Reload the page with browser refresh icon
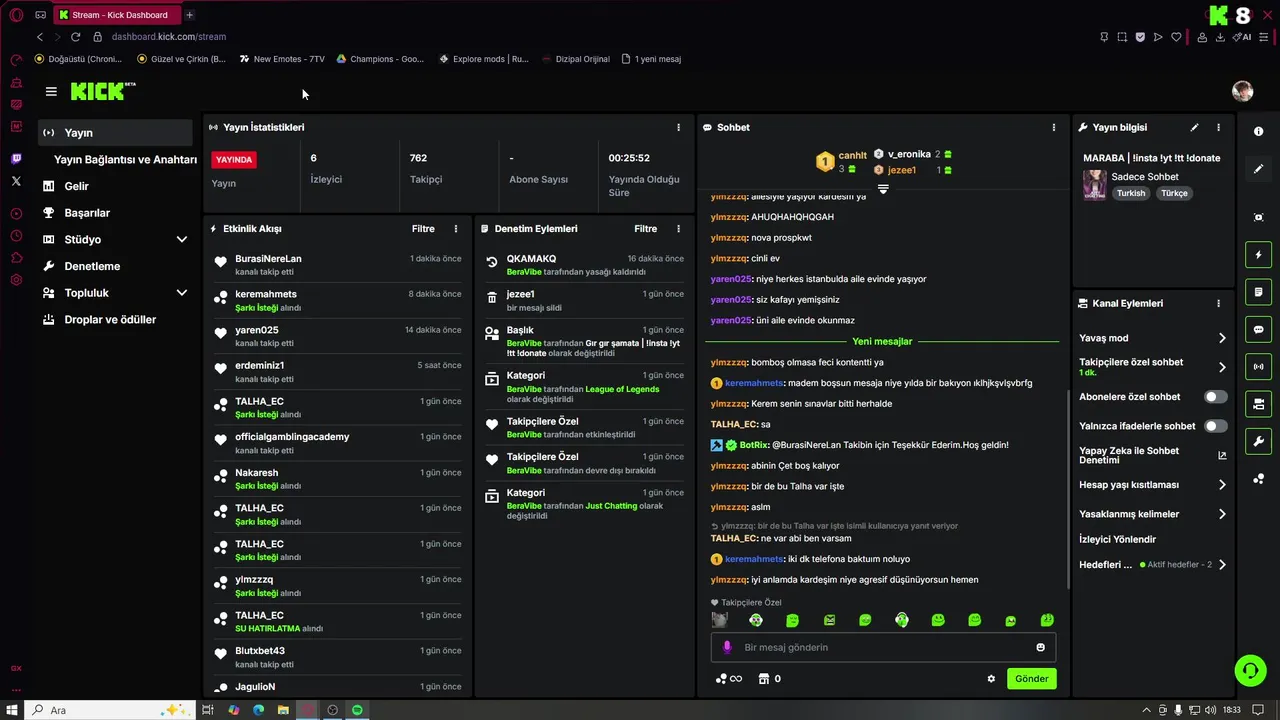The width and height of the screenshot is (1280, 720). [x=75, y=37]
